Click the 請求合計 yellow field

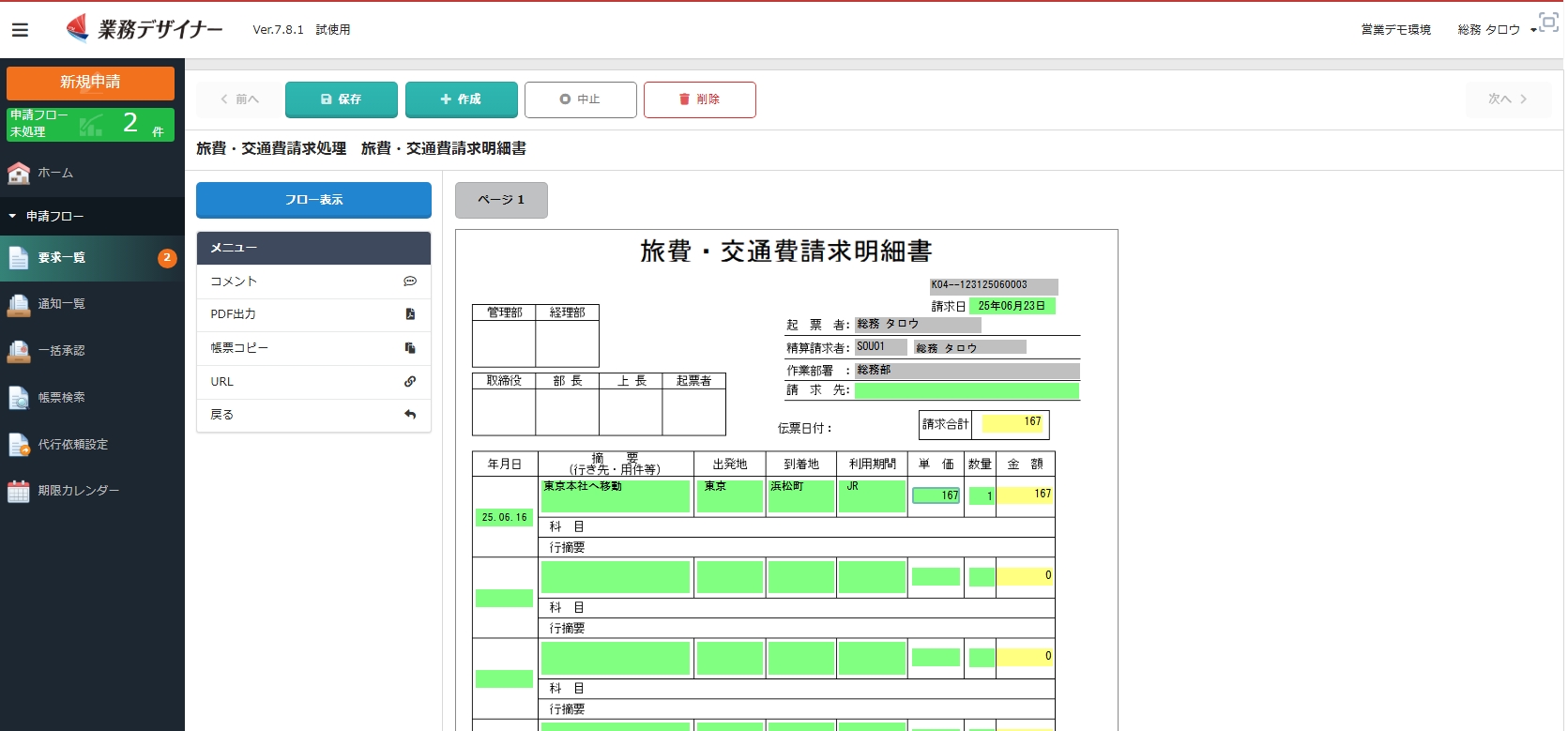click(x=1013, y=424)
